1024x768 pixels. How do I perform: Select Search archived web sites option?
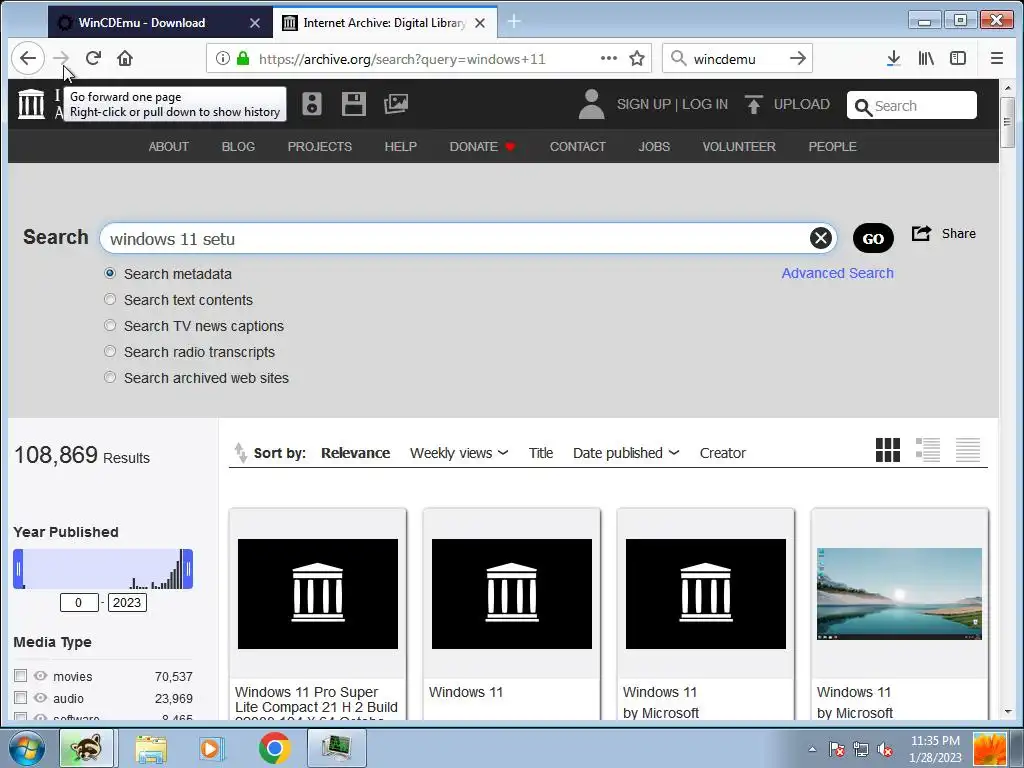coord(110,377)
